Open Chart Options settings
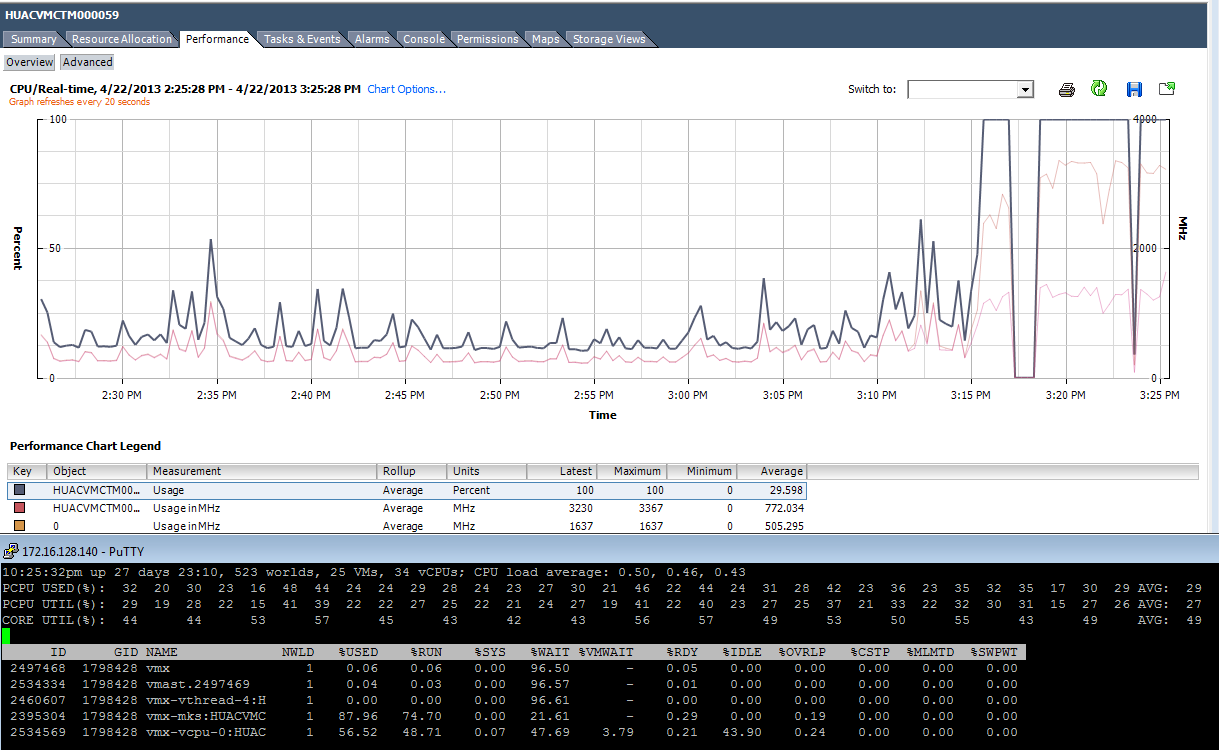This screenshot has height=750, width=1219. (x=406, y=88)
